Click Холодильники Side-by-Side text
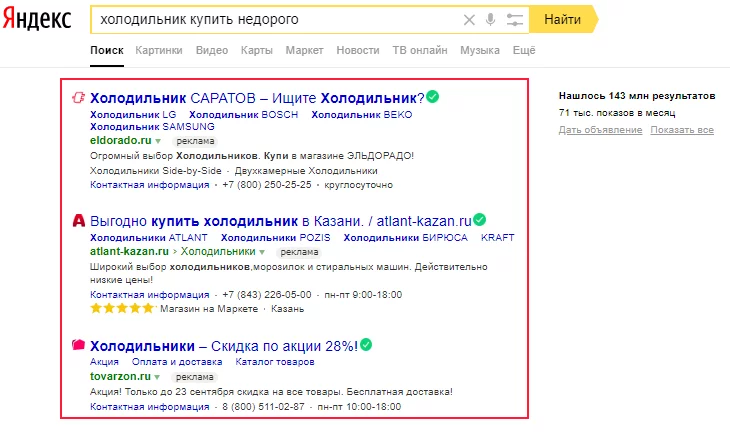 (156, 171)
